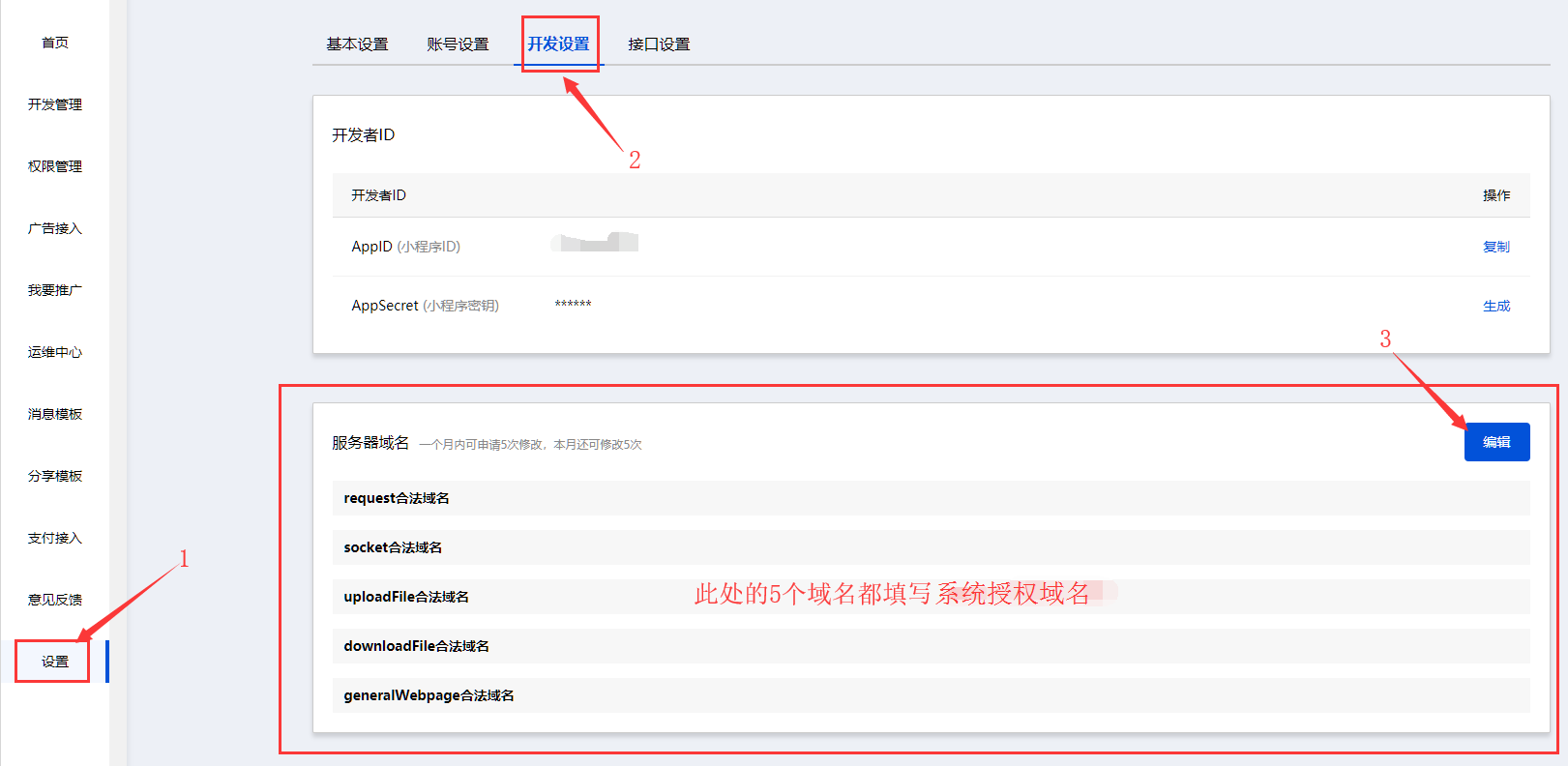Screen dimensions: 1568x766
Task: Click the AppSecret (小程序密钥) label
Action: click(x=425, y=306)
